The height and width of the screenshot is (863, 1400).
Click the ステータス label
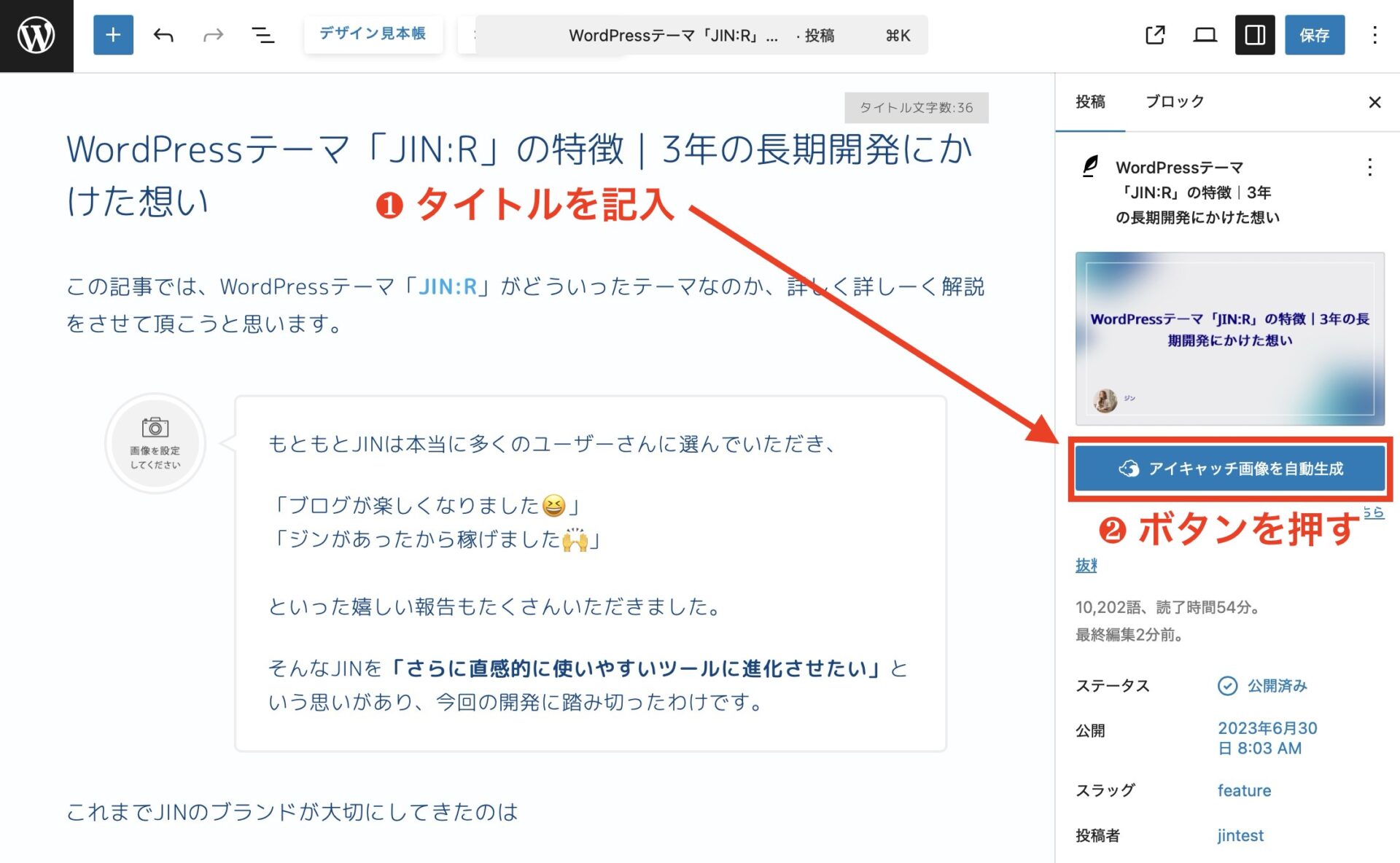click(x=1113, y=686)
